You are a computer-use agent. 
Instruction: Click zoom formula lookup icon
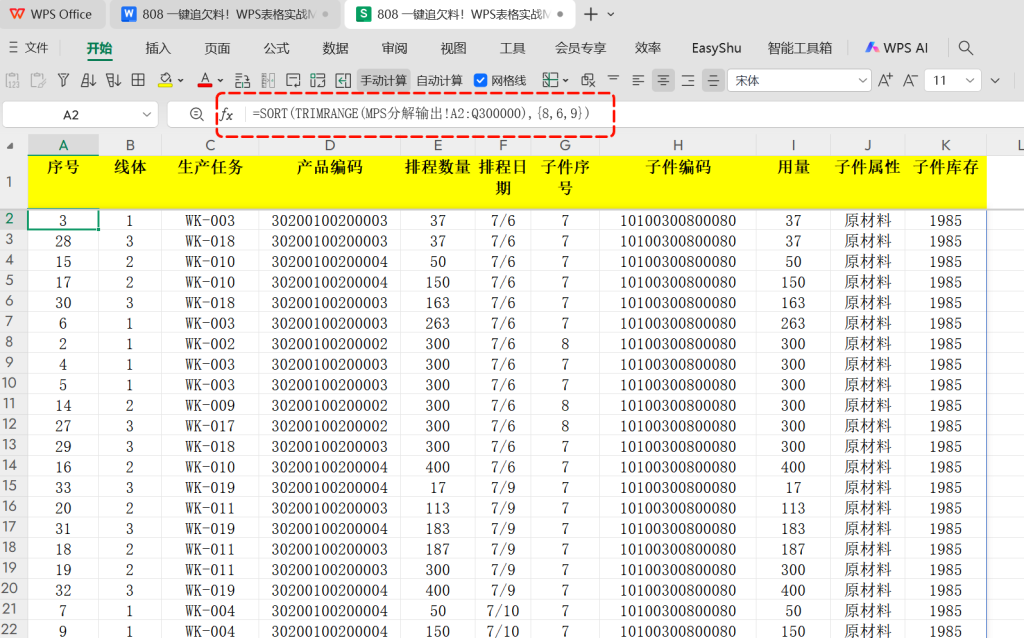(196, 114)
